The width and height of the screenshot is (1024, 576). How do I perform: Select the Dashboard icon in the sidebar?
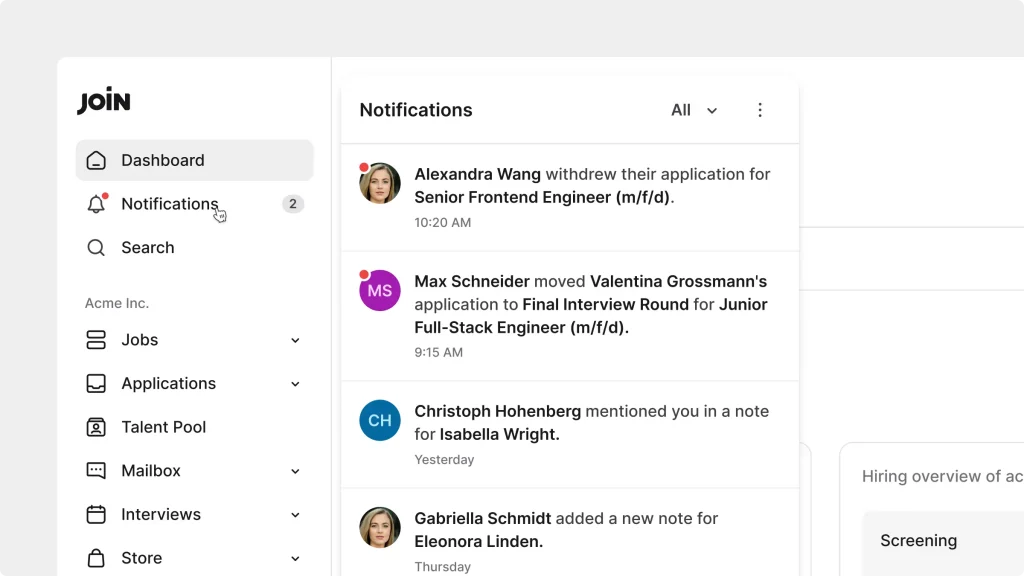pos(96,160)
